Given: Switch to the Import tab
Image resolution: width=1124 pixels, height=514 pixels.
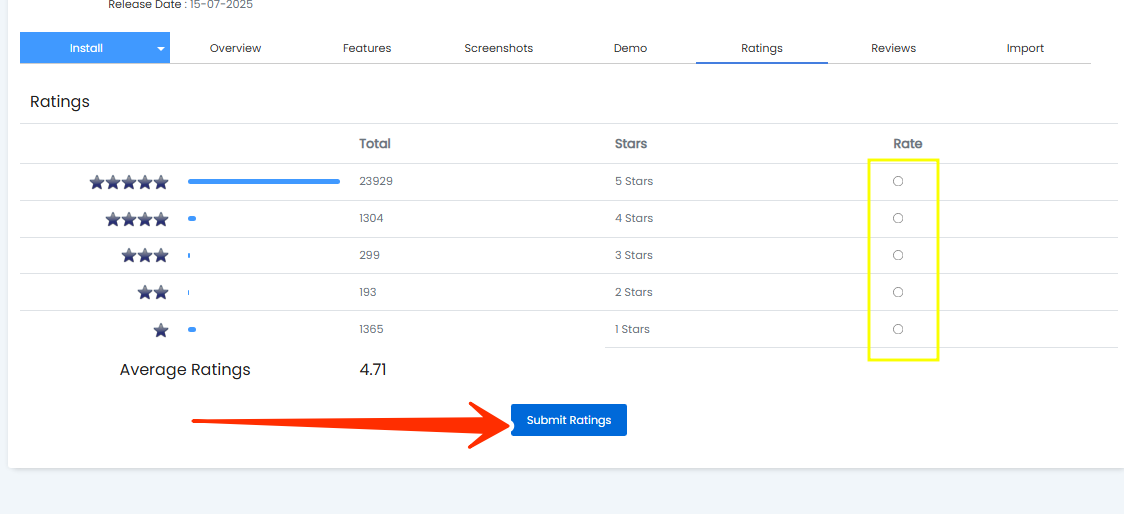Looking at the screenshot, I should pos(1025,48).
